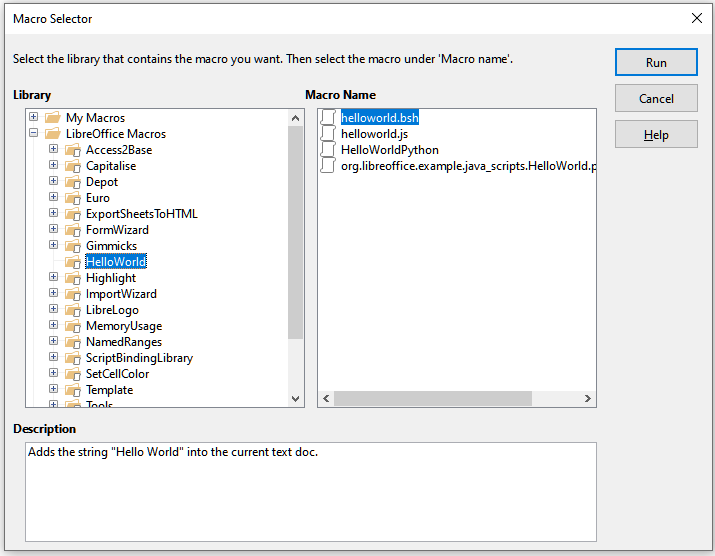Cancel the Macro Selector dialog
The width and height of the screenshot is (715, 556).
[656, 98]
